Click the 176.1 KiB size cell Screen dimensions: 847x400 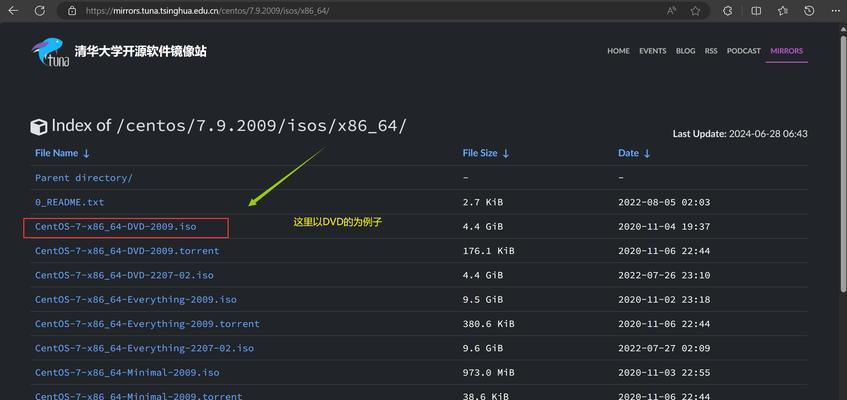488,251
